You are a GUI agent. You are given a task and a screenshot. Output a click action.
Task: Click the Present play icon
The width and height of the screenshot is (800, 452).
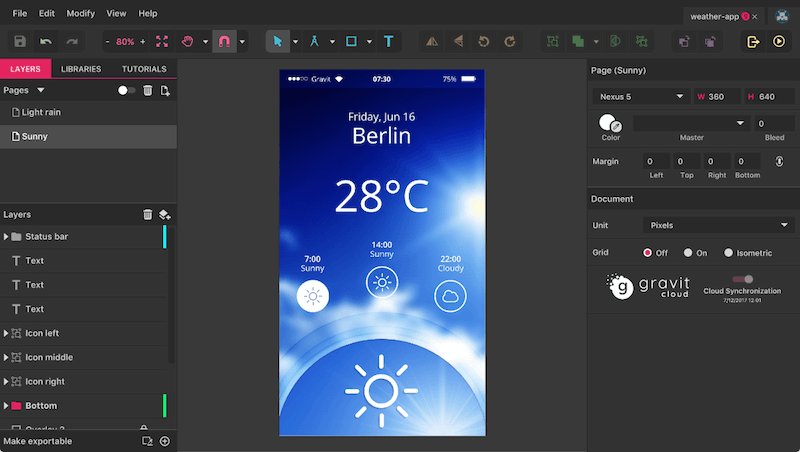[x=779, y=41]
